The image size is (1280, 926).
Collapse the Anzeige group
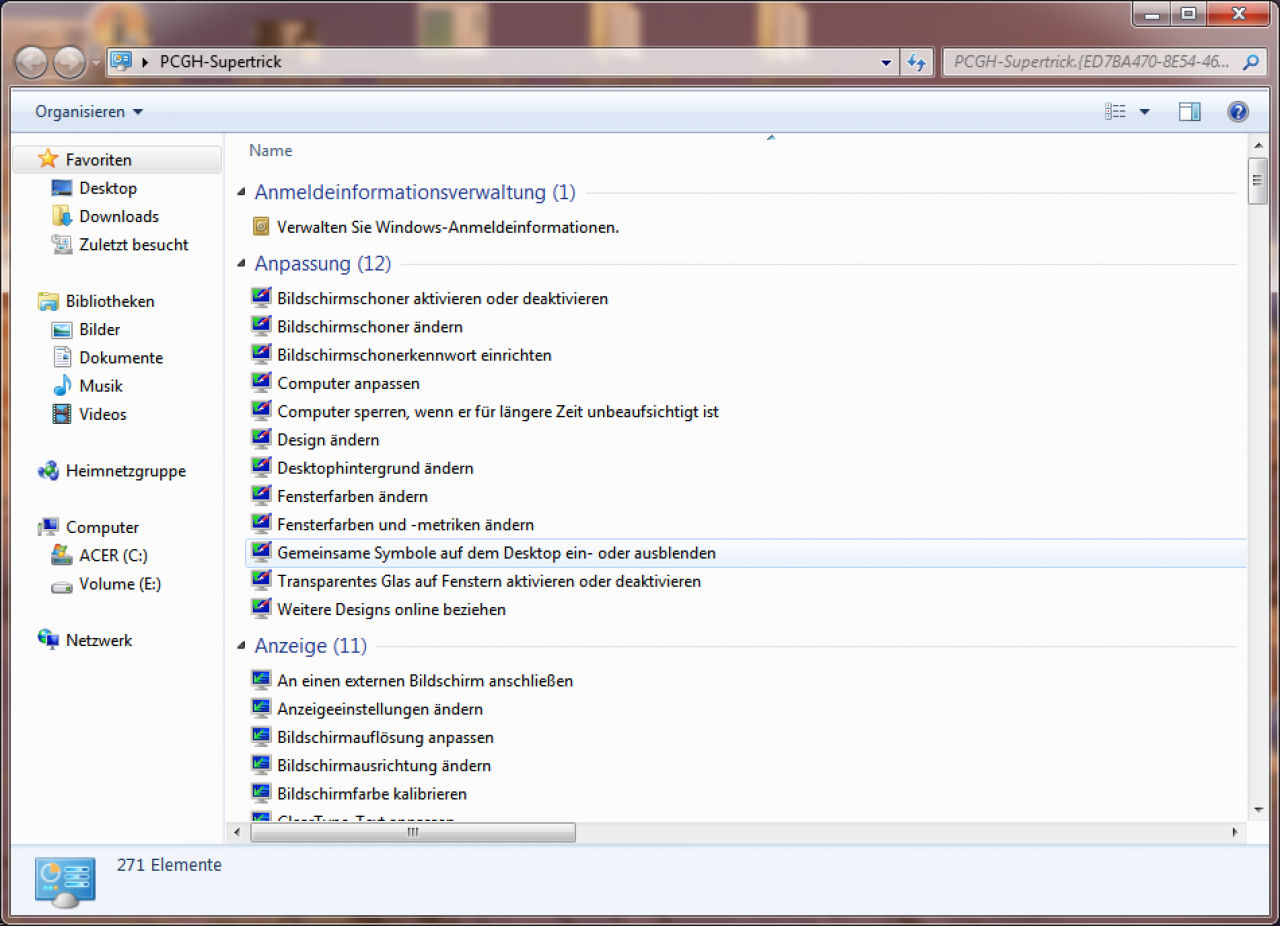pos(241,646)
